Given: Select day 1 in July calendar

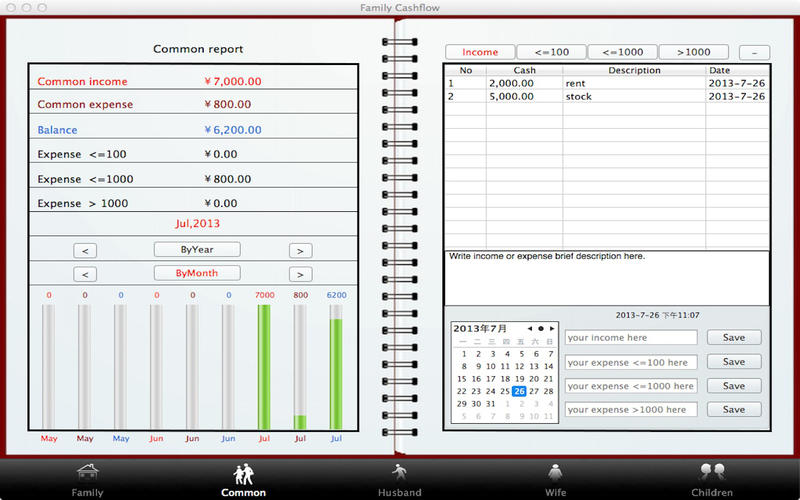Looking at the screenshot, I should coord(464,354).
